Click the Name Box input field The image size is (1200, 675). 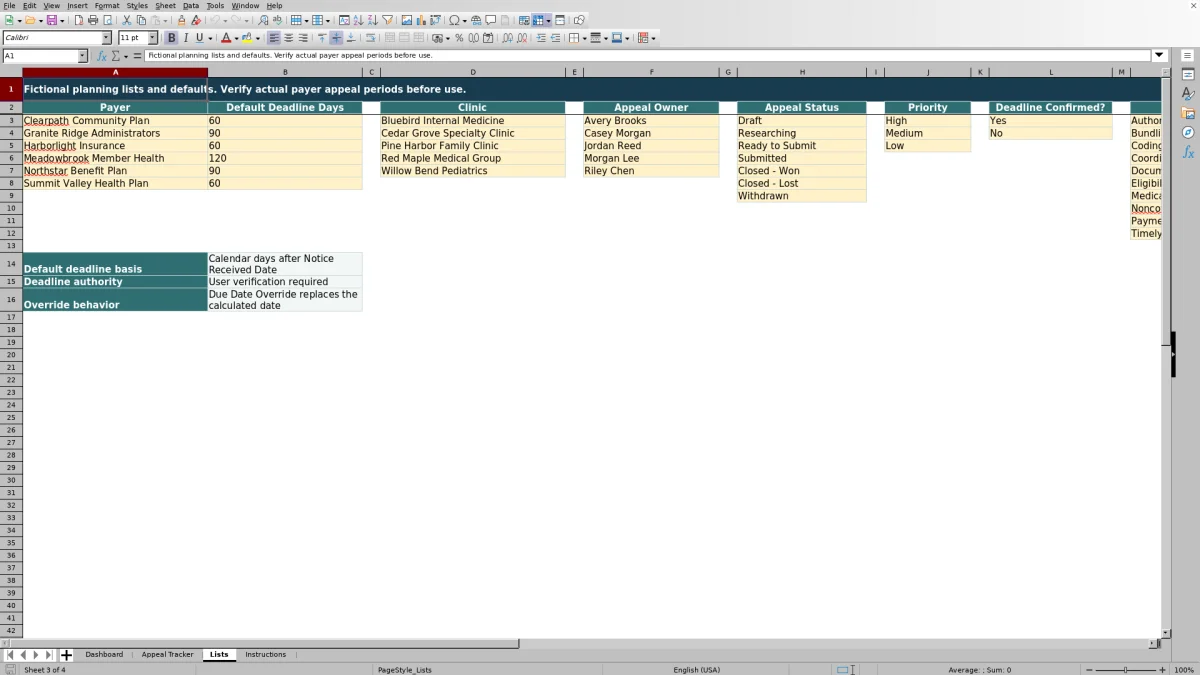40,56
